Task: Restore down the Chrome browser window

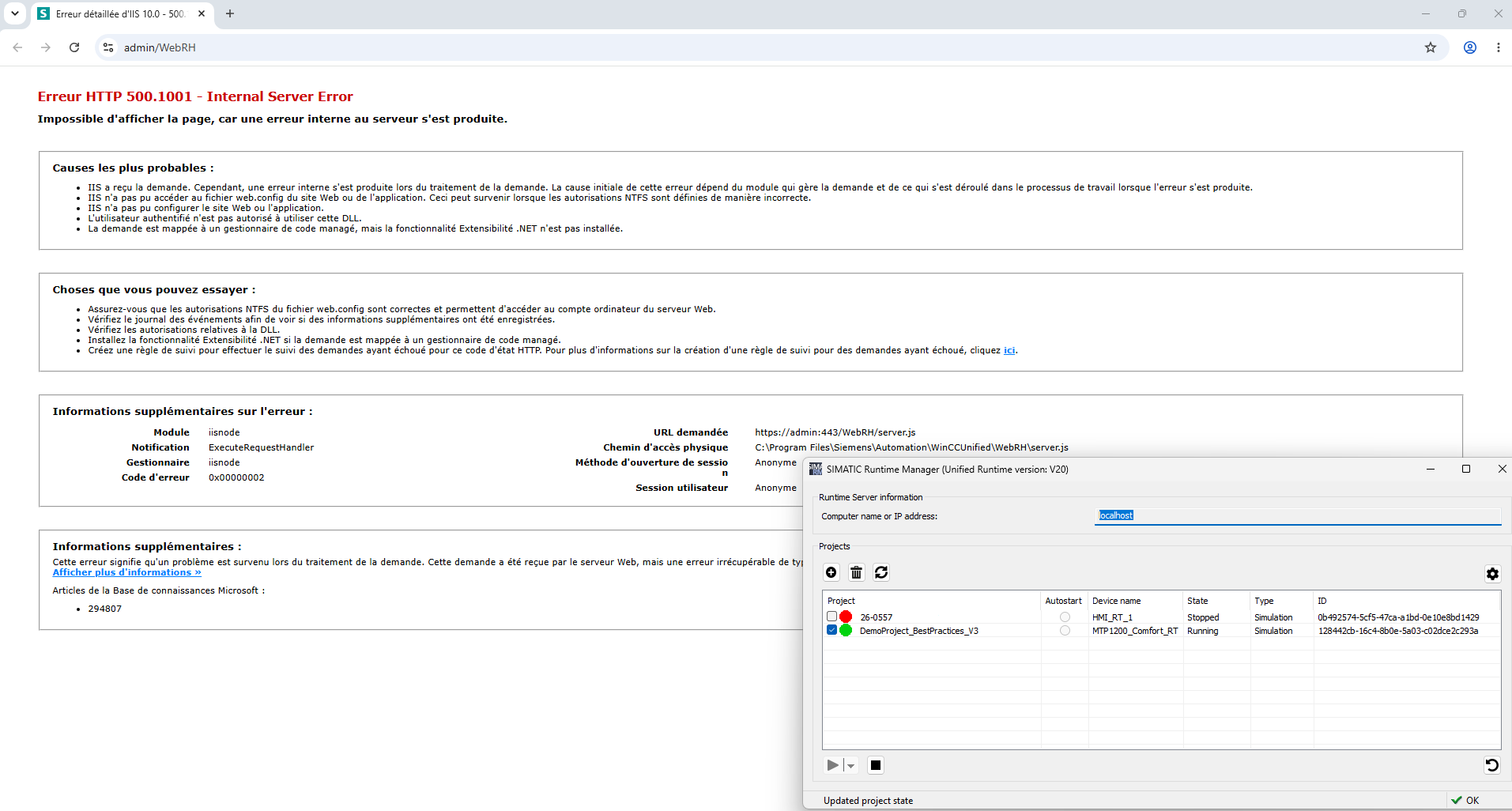Action: tap(1462, 13)
